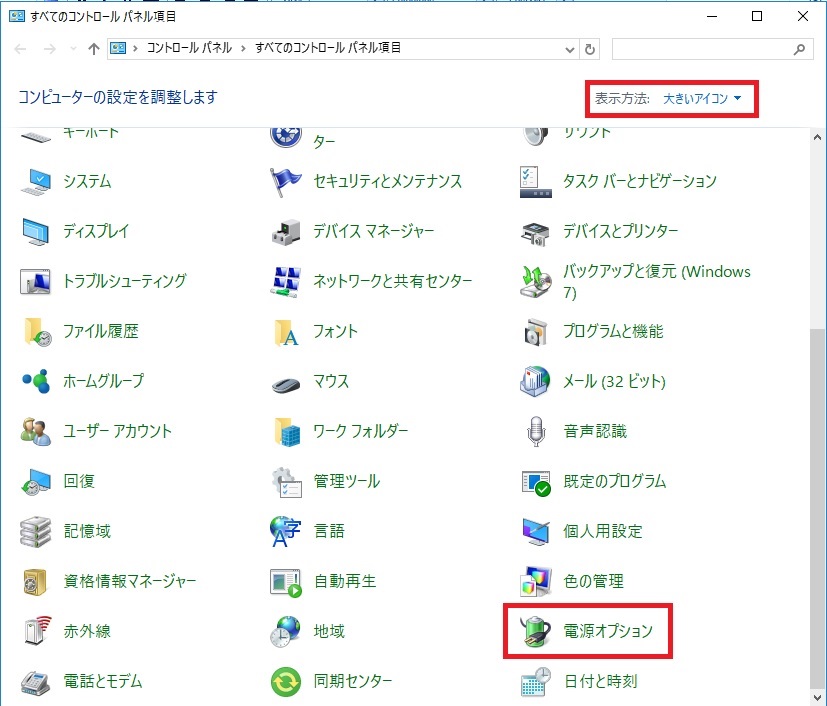
Task: Open the システム text link
Action: point(88,182)
